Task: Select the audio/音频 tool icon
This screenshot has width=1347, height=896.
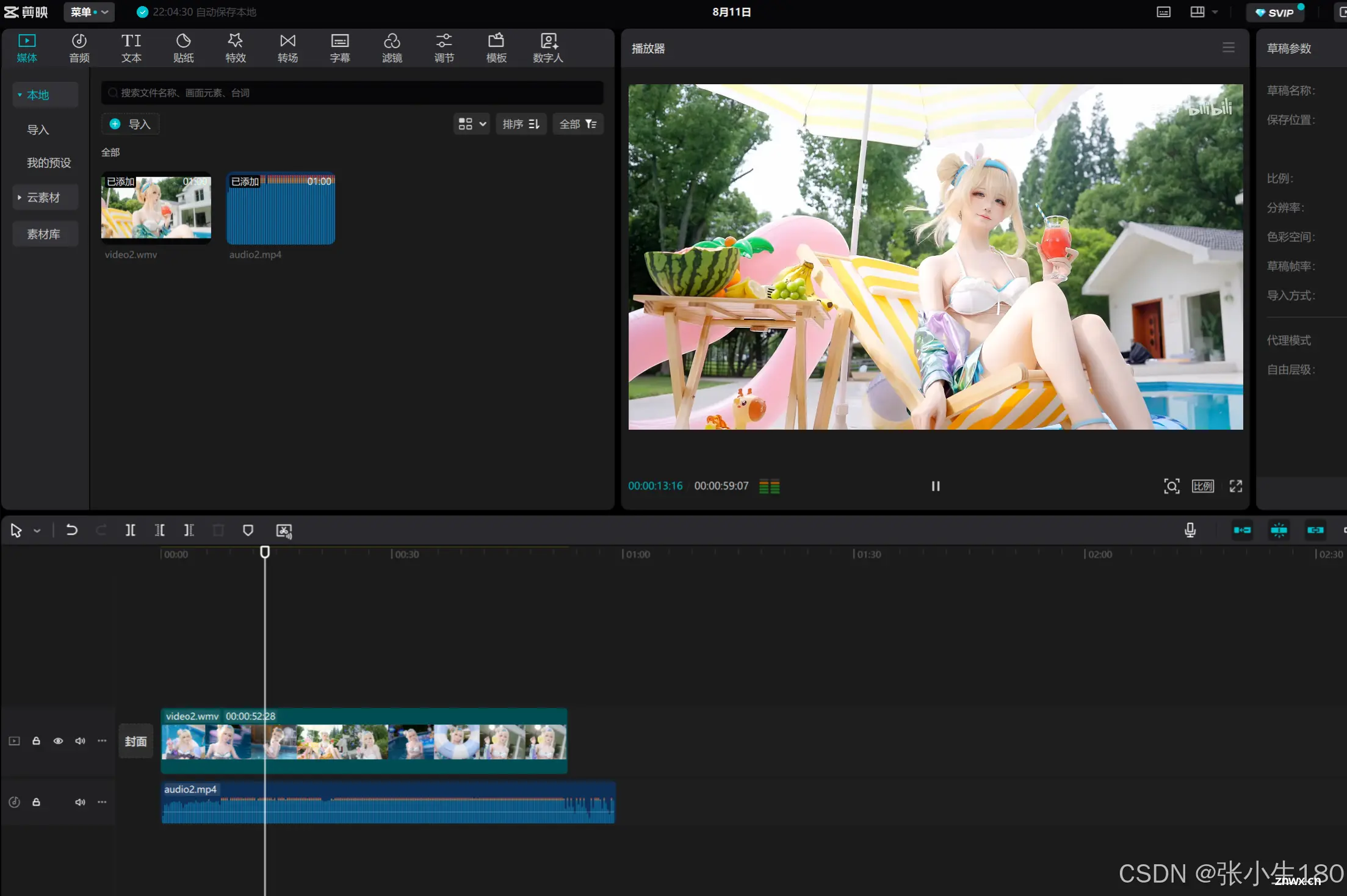Action: 79,47
